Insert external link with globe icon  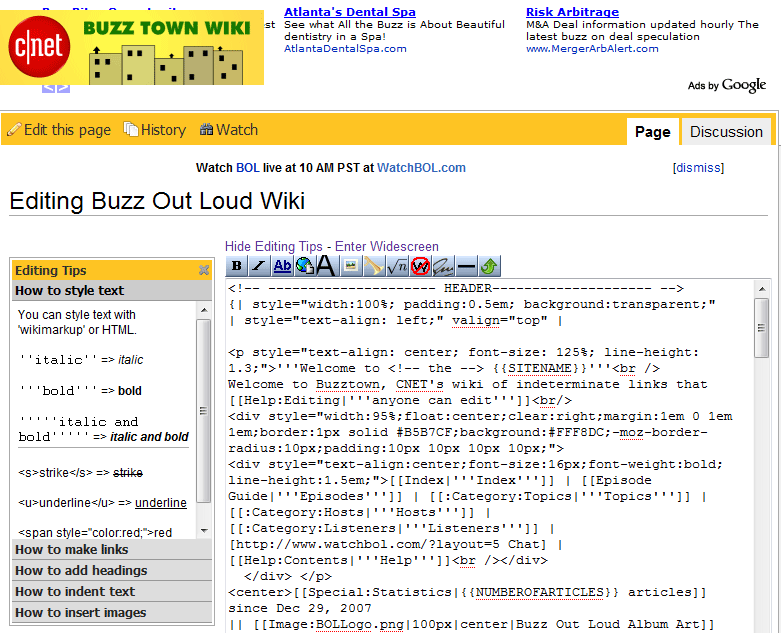(x=304, y=266)
